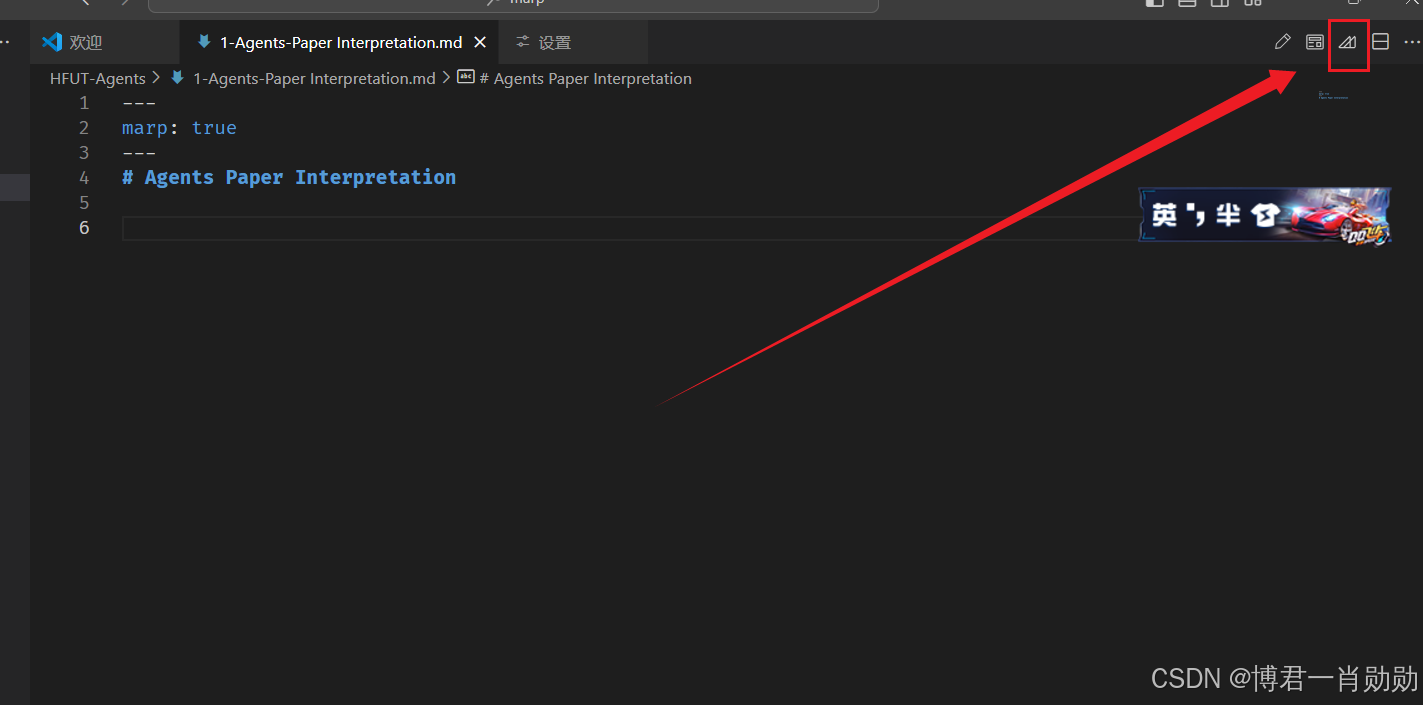Screen dimensions: 1423x705
Task: Click the markdown symbol in the breadcrumb bar
Action: pos(466,77)
